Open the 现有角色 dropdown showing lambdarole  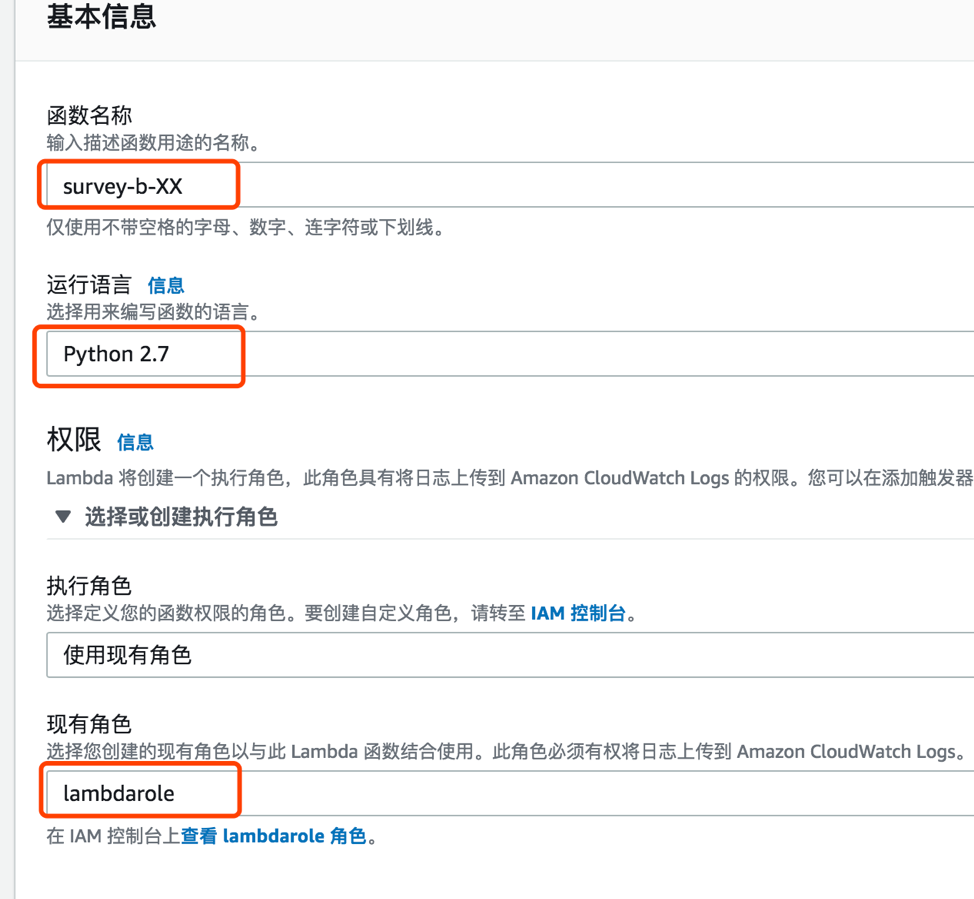pyautogui.click(x=510, y=793)
